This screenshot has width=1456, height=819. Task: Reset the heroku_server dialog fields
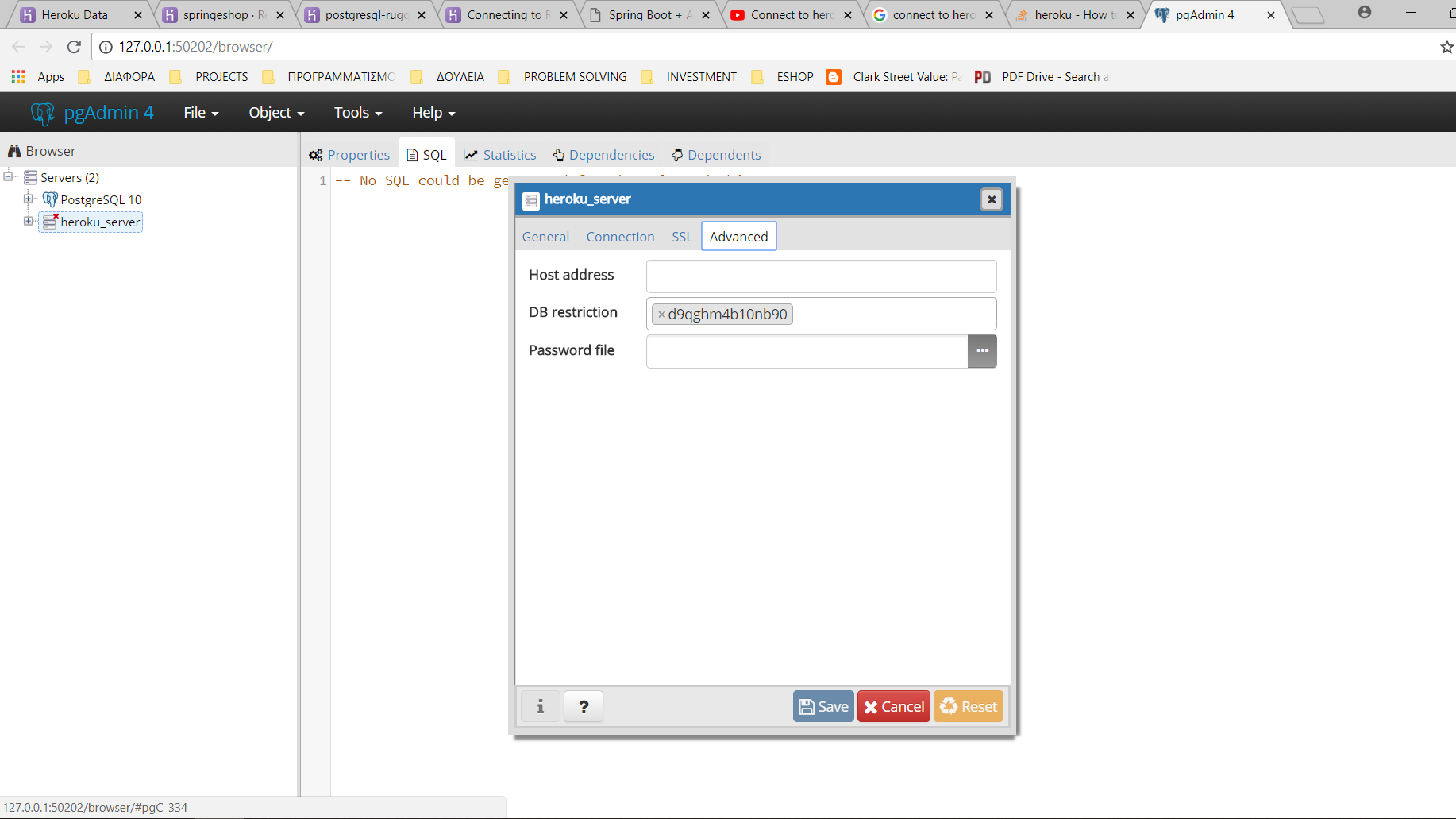click(x=969, y=706)
